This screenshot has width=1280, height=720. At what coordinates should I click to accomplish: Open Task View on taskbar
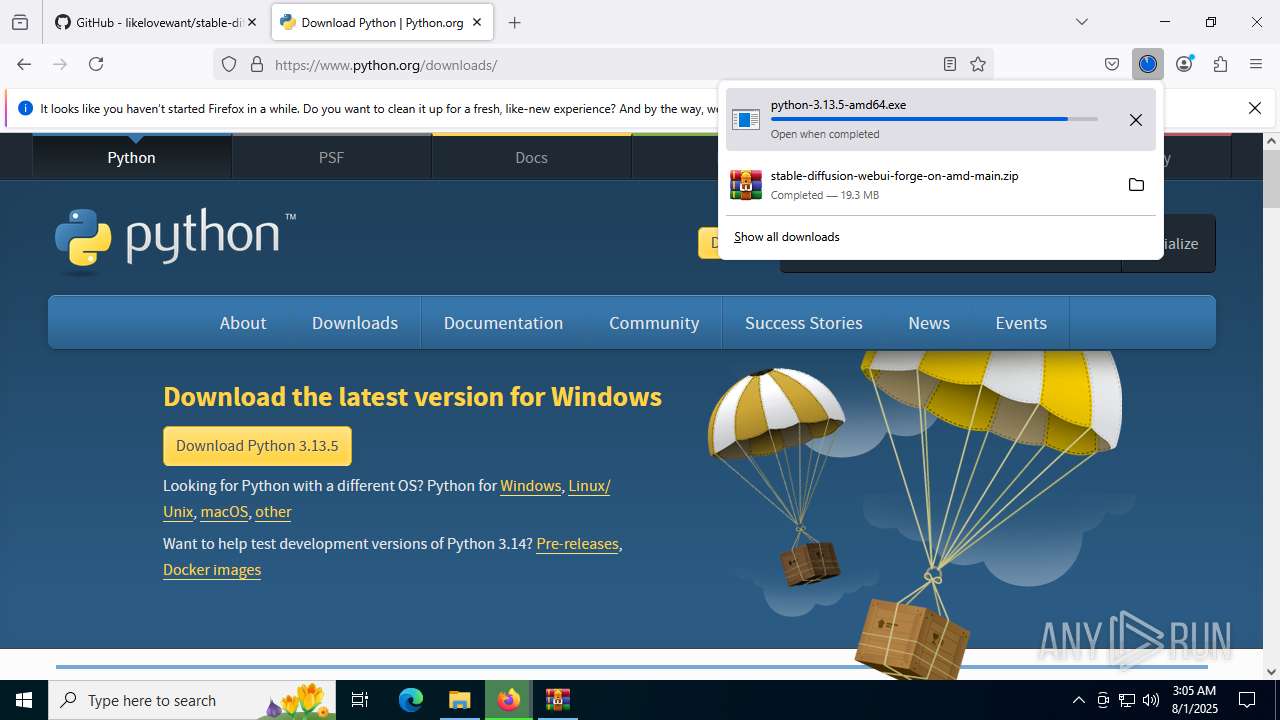[x=361, y=700]
